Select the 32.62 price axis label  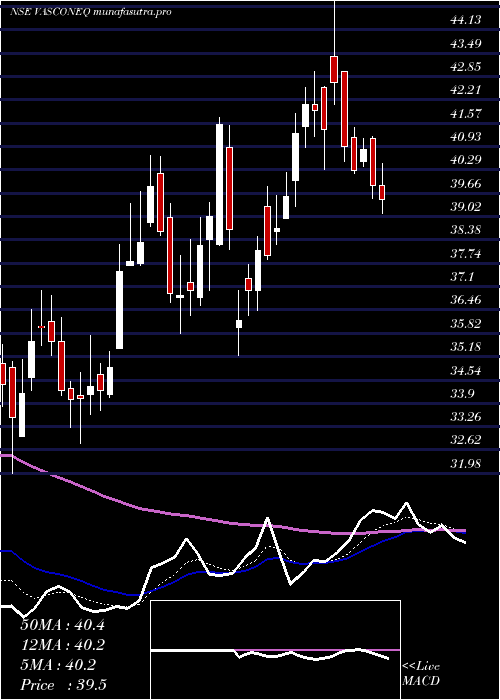pos(466,440)
